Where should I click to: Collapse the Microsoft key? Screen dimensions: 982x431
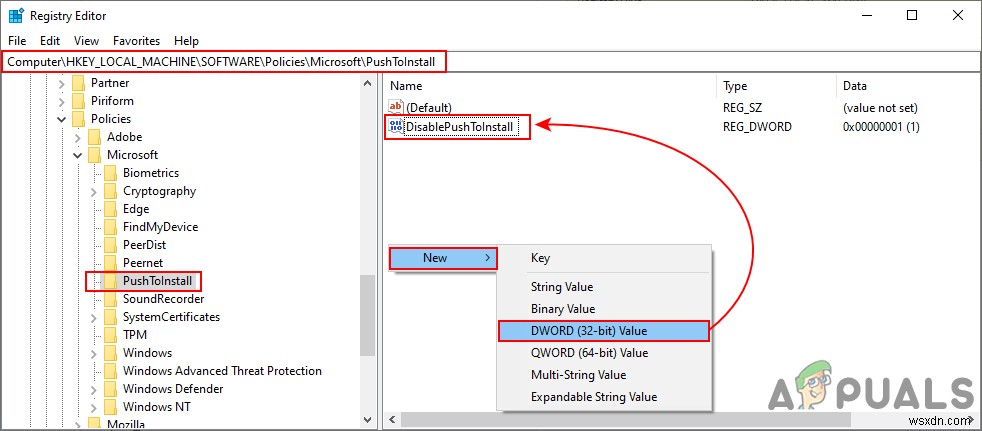coord(78,155)
